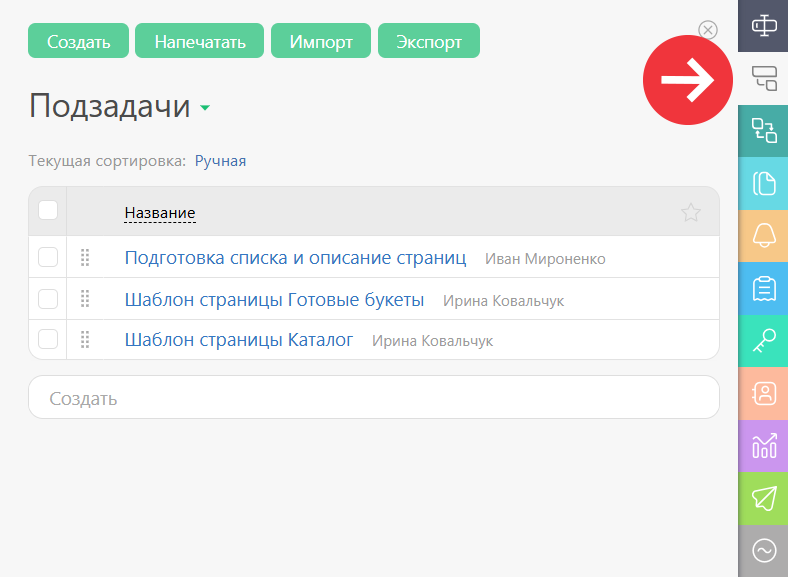Open the access key sidebar icon

[763, 341]
